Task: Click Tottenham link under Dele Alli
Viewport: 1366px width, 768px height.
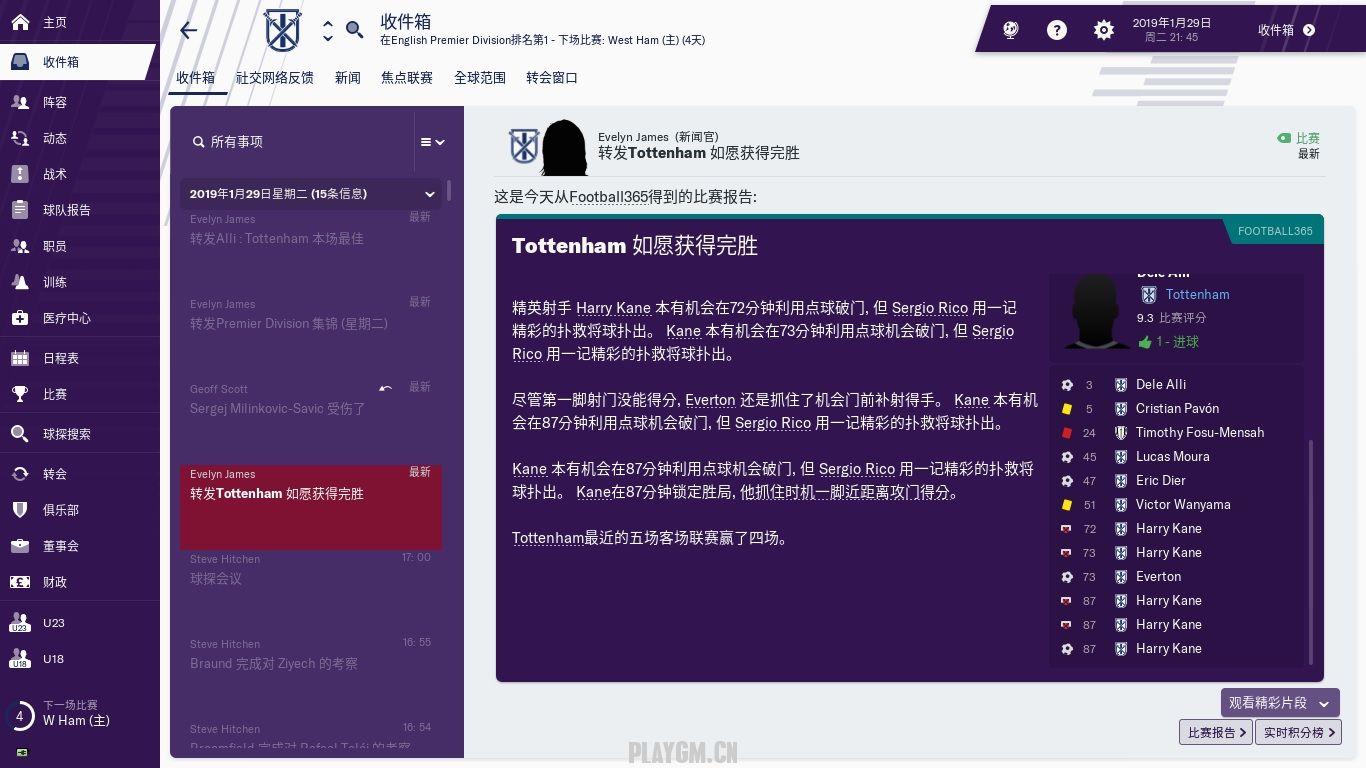Action: 1197,294
